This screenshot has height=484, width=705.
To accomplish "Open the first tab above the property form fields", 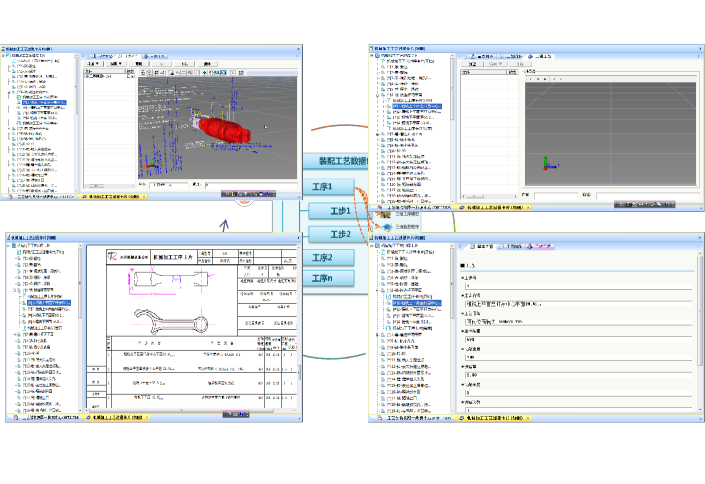I will (x=481, y=246).
